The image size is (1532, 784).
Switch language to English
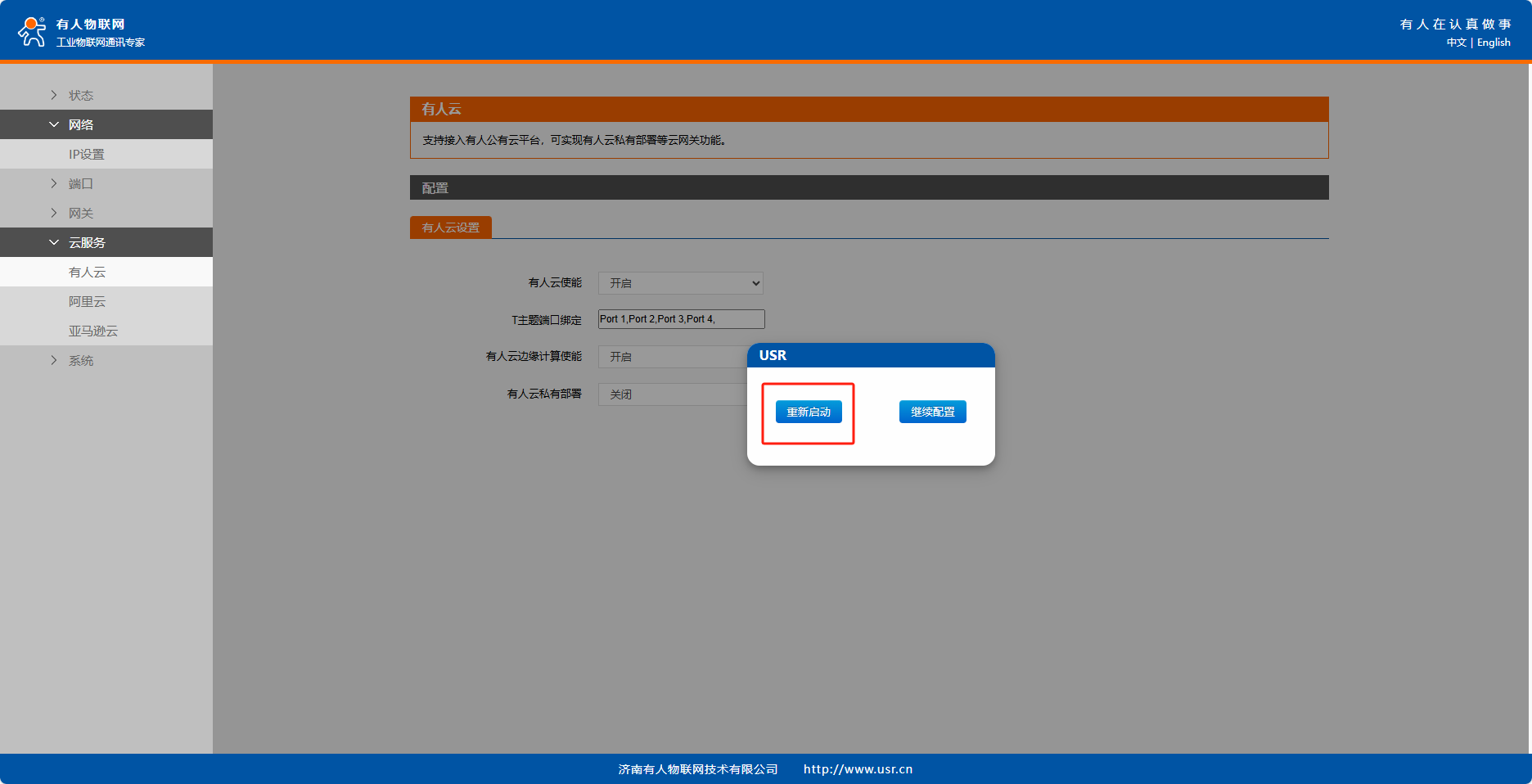coord(1494,43)
